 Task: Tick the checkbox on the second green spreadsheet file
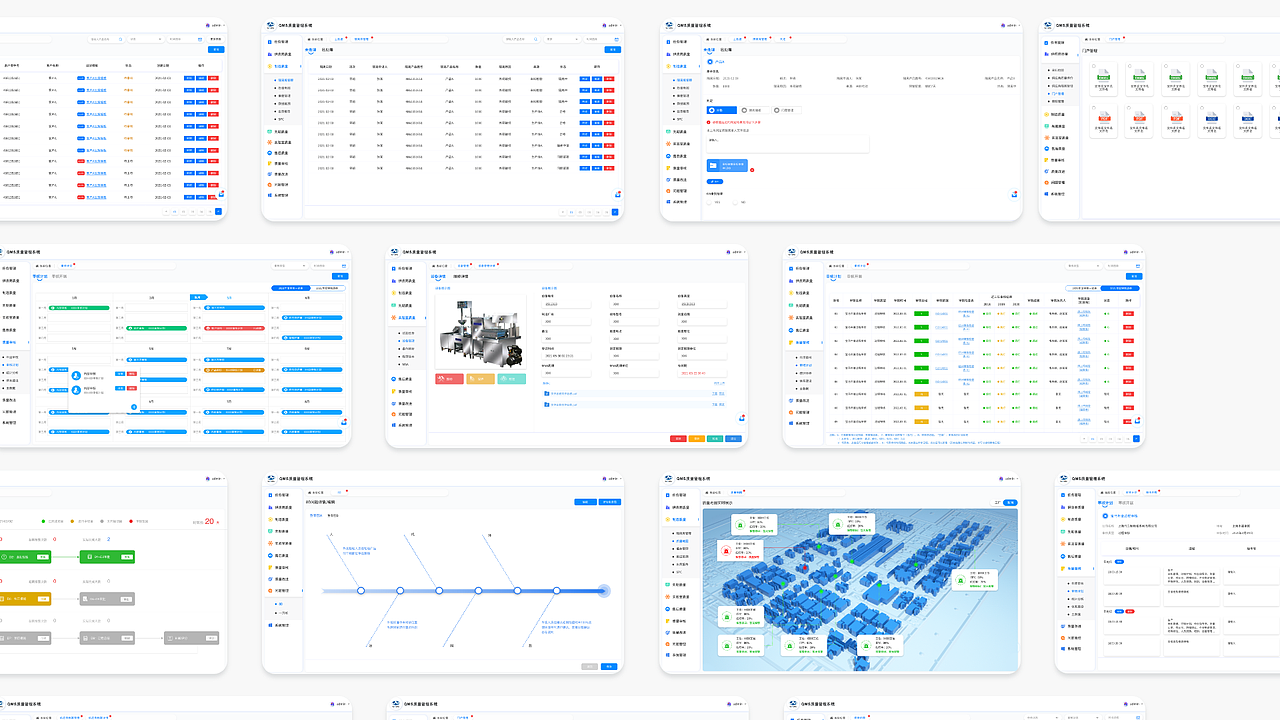pos(1130,66)
